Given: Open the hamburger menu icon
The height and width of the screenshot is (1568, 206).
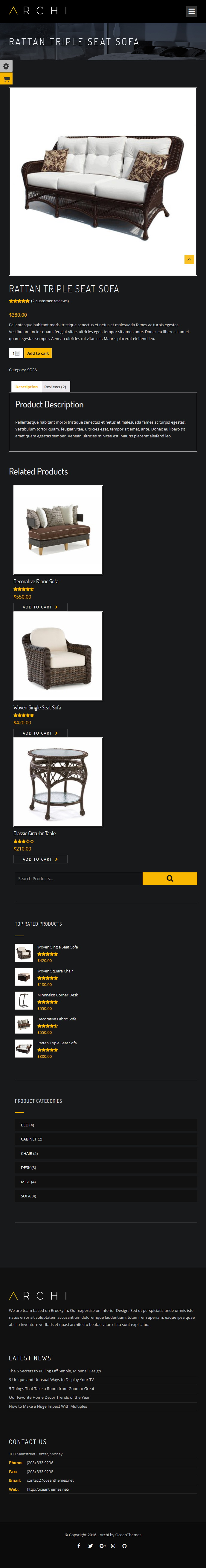Looking at the screenshot, I should [191, 11].
